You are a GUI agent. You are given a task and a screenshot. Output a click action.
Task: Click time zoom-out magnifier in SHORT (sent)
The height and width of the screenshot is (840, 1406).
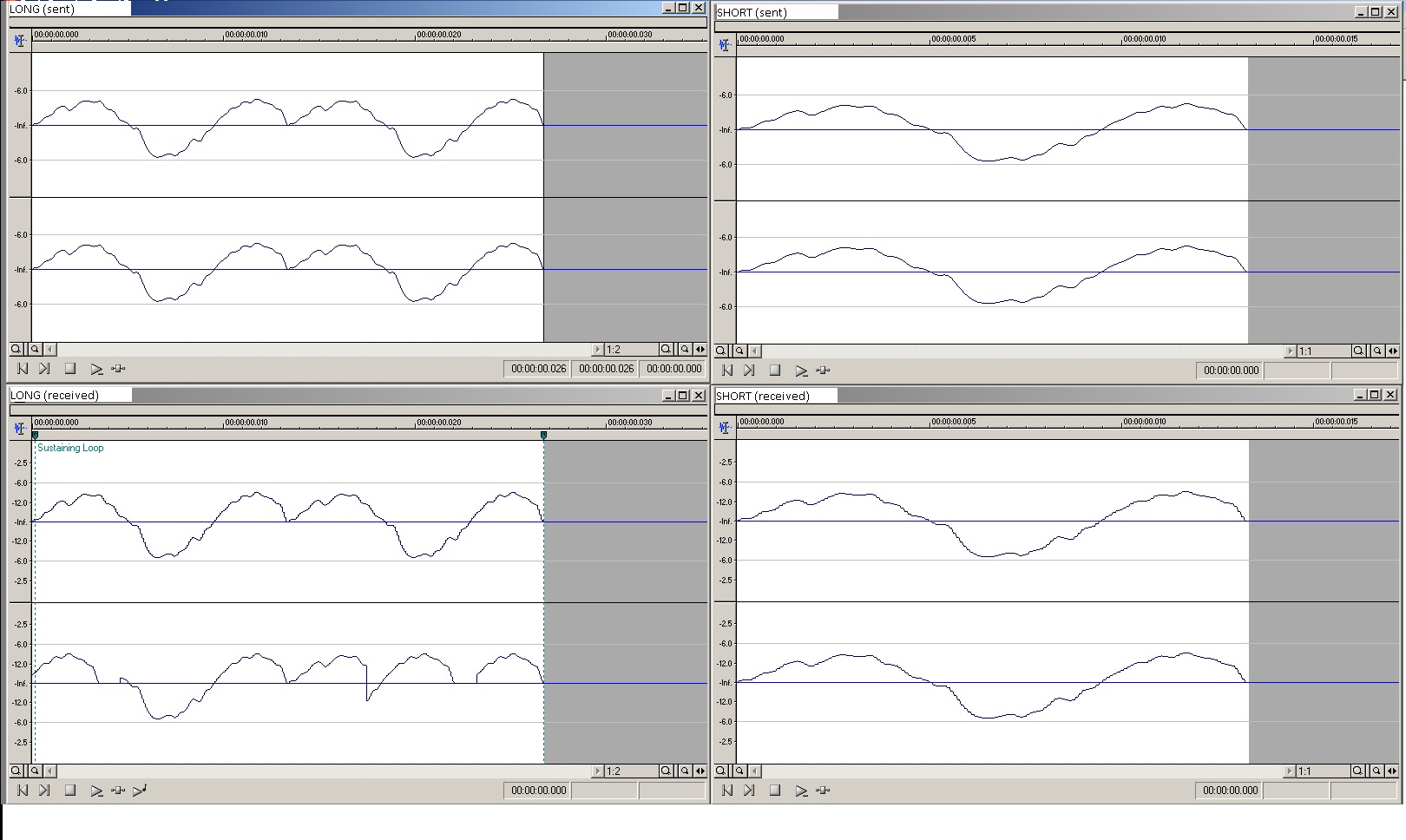pyautogui.click(x=1377, y=351)
